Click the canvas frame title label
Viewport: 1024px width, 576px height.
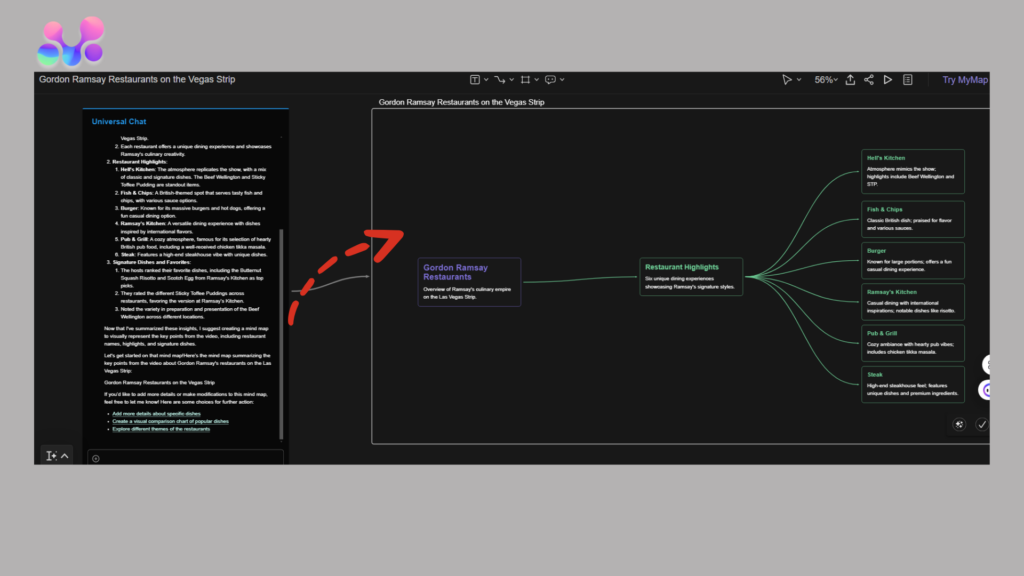pyautogui.click(x=461, y=102)
